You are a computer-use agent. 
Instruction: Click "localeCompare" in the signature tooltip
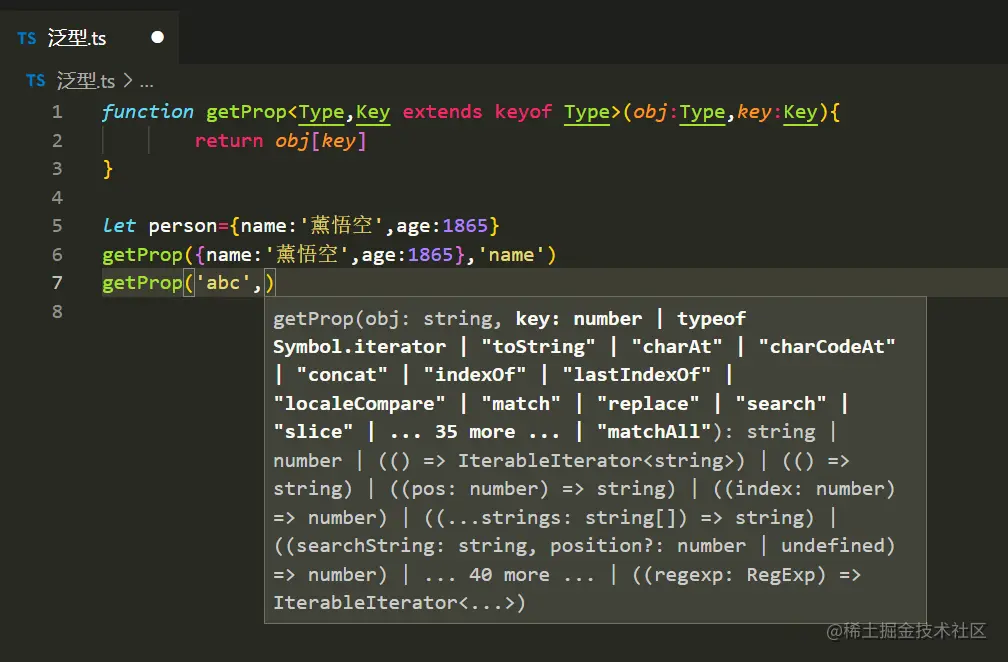pos(359,404)
